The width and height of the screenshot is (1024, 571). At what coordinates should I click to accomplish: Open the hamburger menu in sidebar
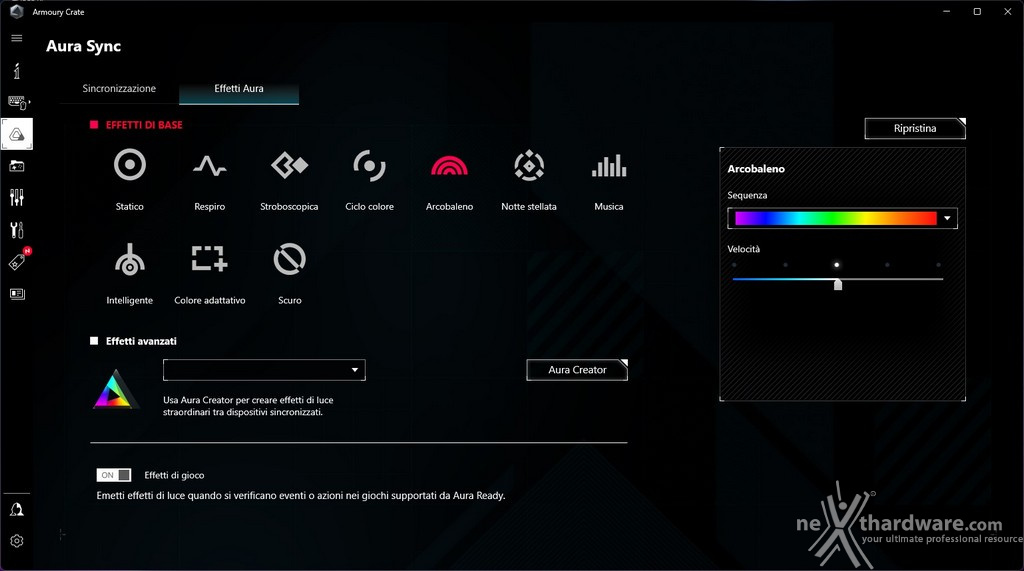tap(17, 38)
